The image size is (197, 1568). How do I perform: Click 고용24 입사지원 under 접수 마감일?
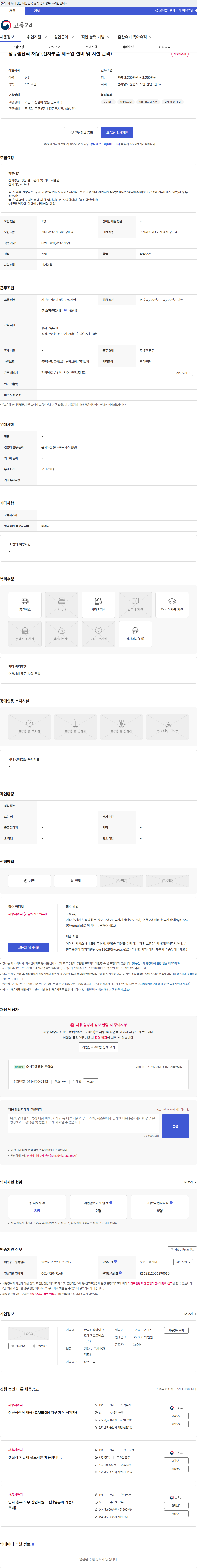[x=29, y=947]
